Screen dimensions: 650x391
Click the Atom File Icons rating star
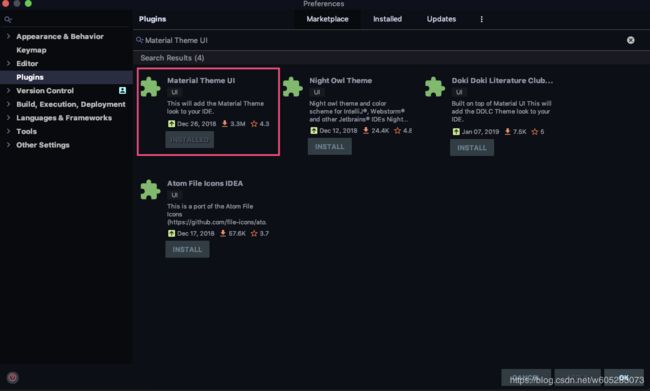(x=254, y=233)
